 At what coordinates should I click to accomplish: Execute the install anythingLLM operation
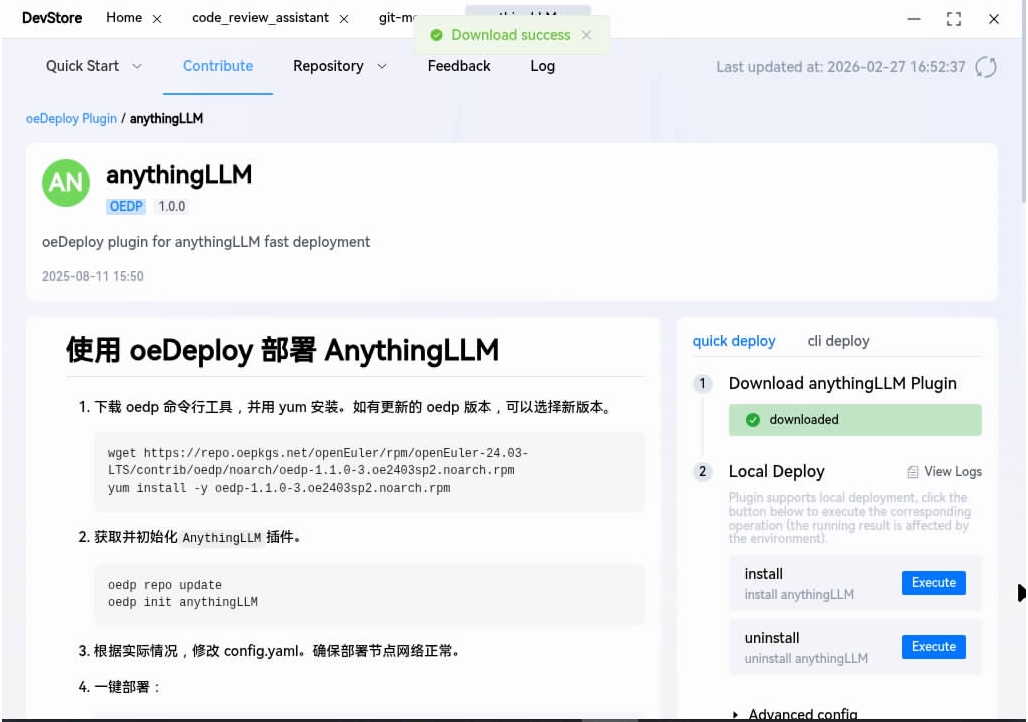pos(933,583)
